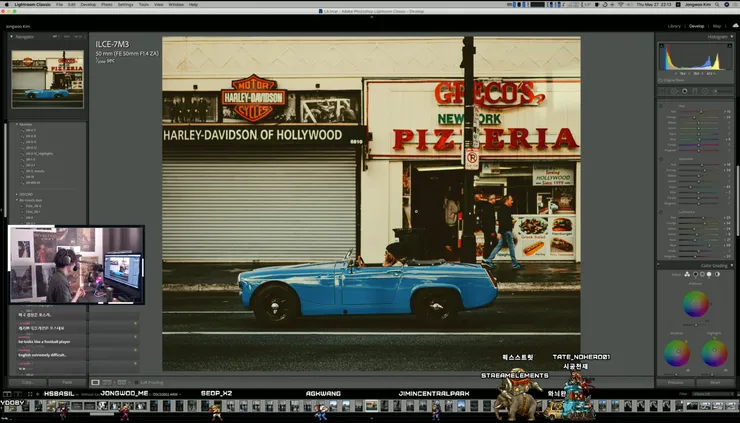Select the Spot Removal tool icon
740x423 pixels.
(x=674, y=91)
